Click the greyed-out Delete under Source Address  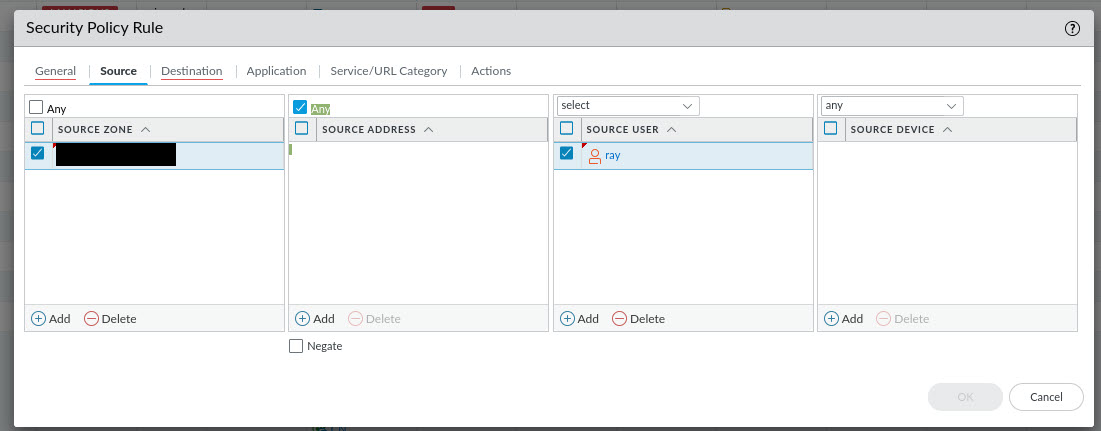coord(374,319)
